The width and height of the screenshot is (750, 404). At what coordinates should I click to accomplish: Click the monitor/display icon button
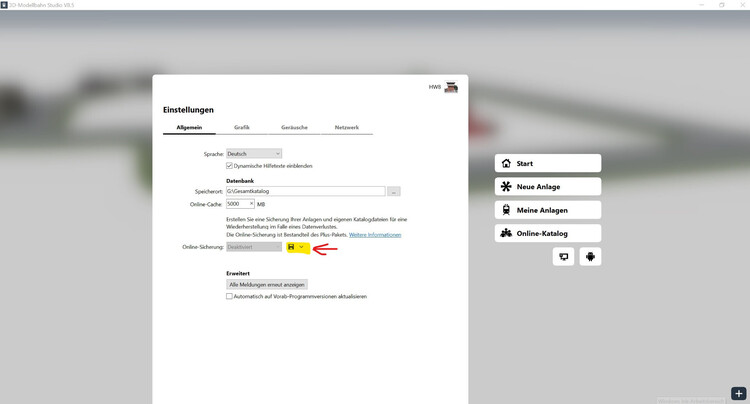tap(563, 257)
